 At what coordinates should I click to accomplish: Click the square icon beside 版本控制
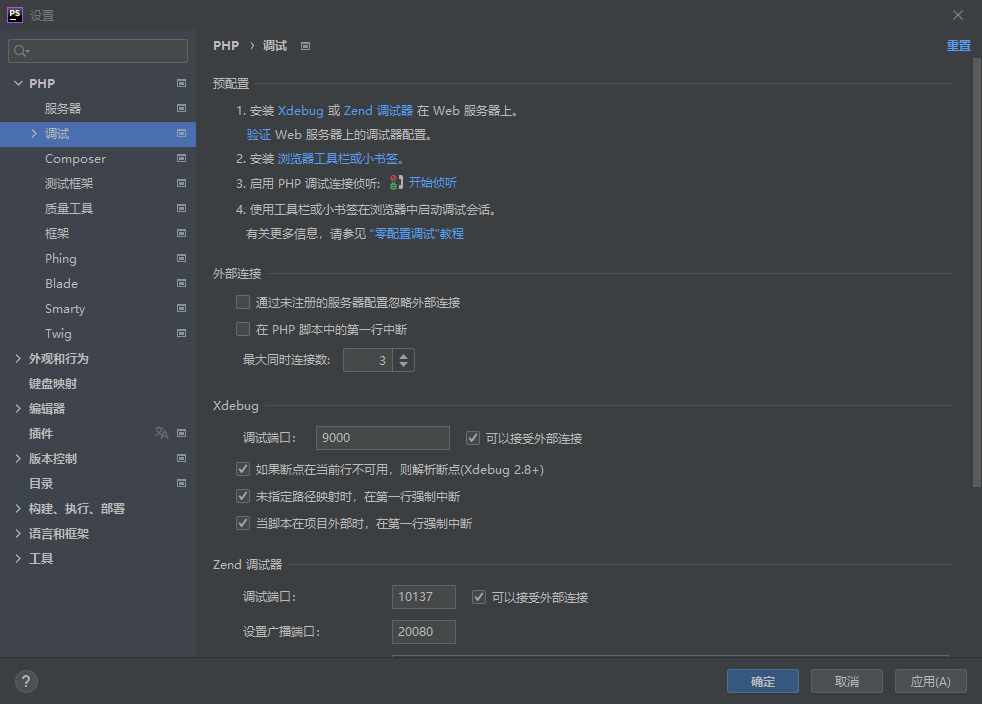[x=181, y=458]
